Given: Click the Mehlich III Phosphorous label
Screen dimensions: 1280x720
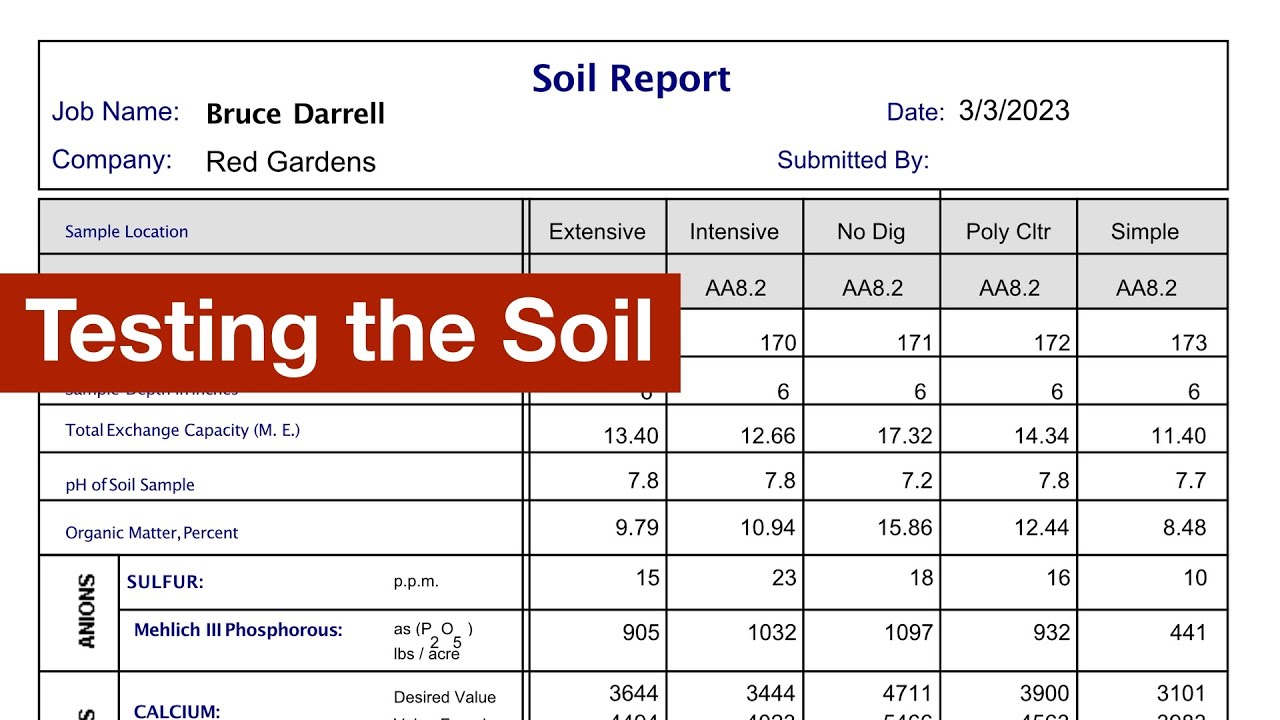Looking at the screenshot, I should point(238,630).
